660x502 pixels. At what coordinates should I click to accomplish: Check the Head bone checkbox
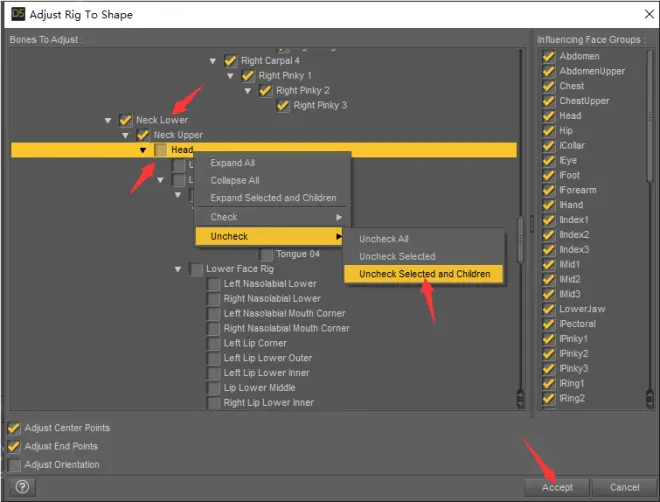[x=160, y=150]
